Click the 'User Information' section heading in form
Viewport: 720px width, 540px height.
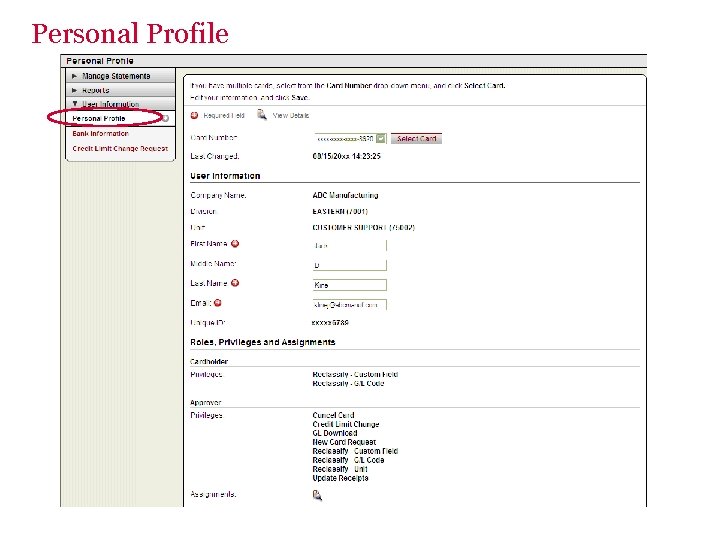pyautogui.click(x=225, y=176)
